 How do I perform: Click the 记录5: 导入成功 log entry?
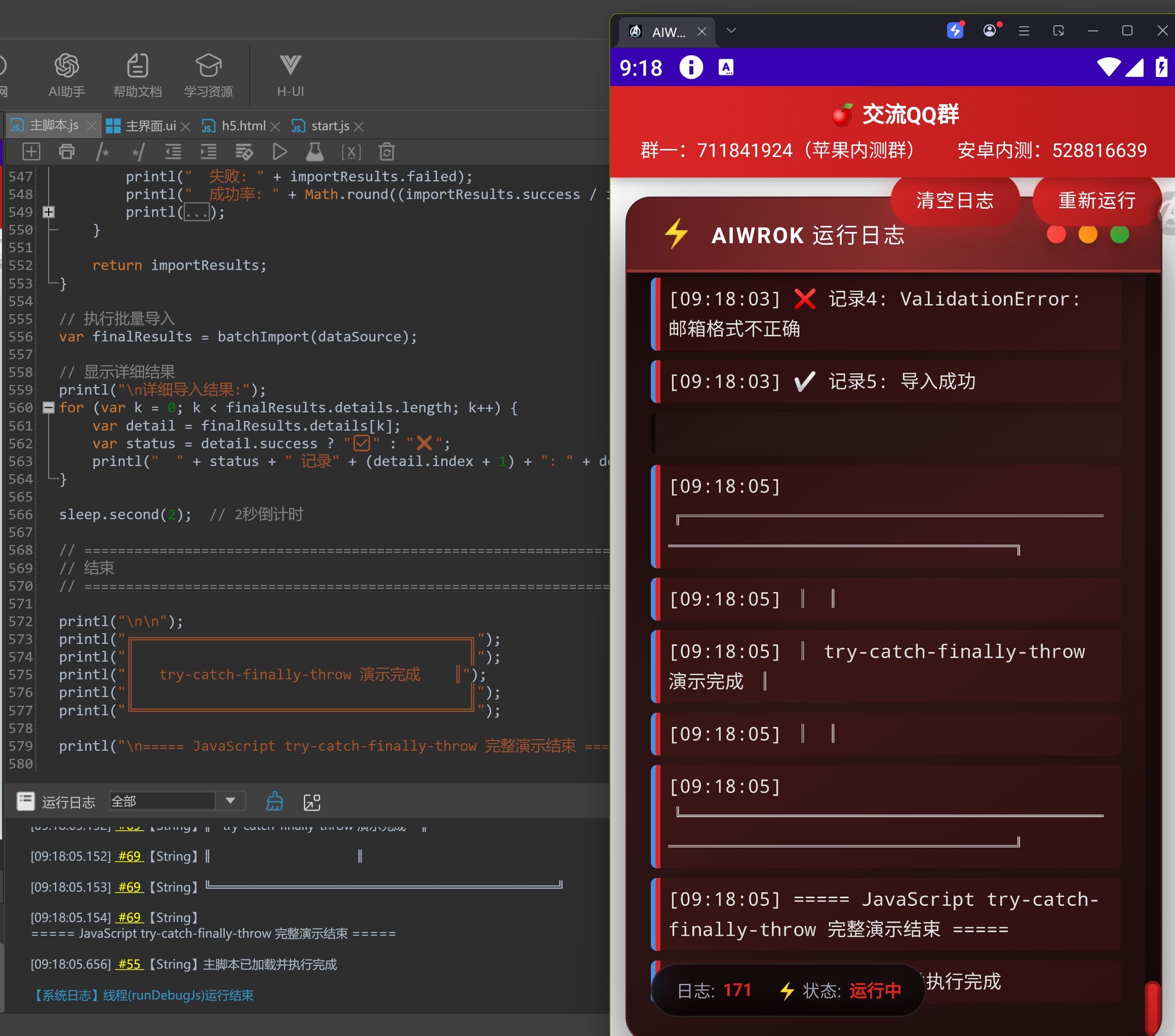coord(886,381)
